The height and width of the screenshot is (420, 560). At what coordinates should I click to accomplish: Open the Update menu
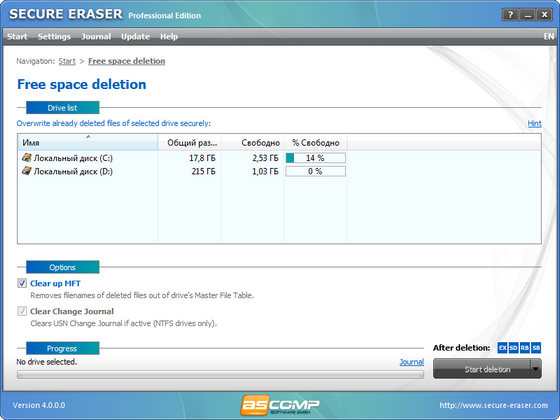coord(135,36)
